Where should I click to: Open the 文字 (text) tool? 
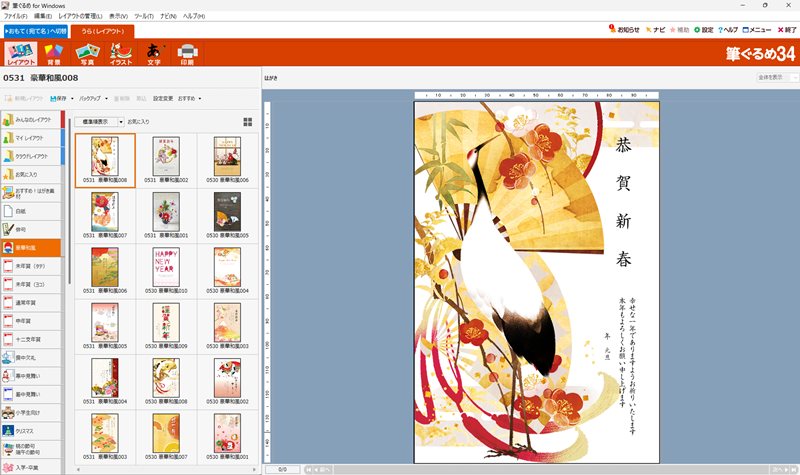coord(154,54)
